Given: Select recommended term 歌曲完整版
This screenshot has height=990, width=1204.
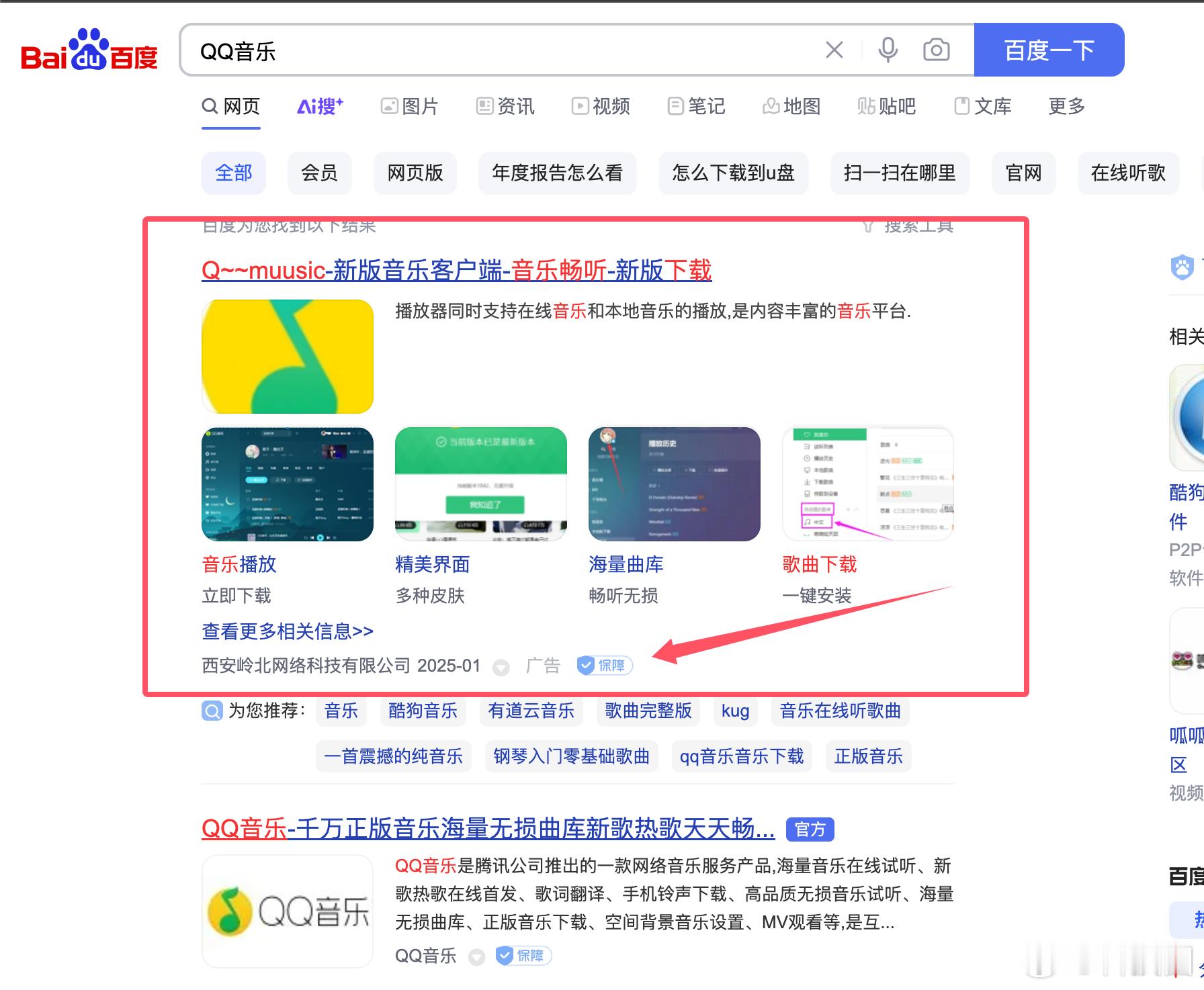Looking at the screenshot, I should click(648, 711).
